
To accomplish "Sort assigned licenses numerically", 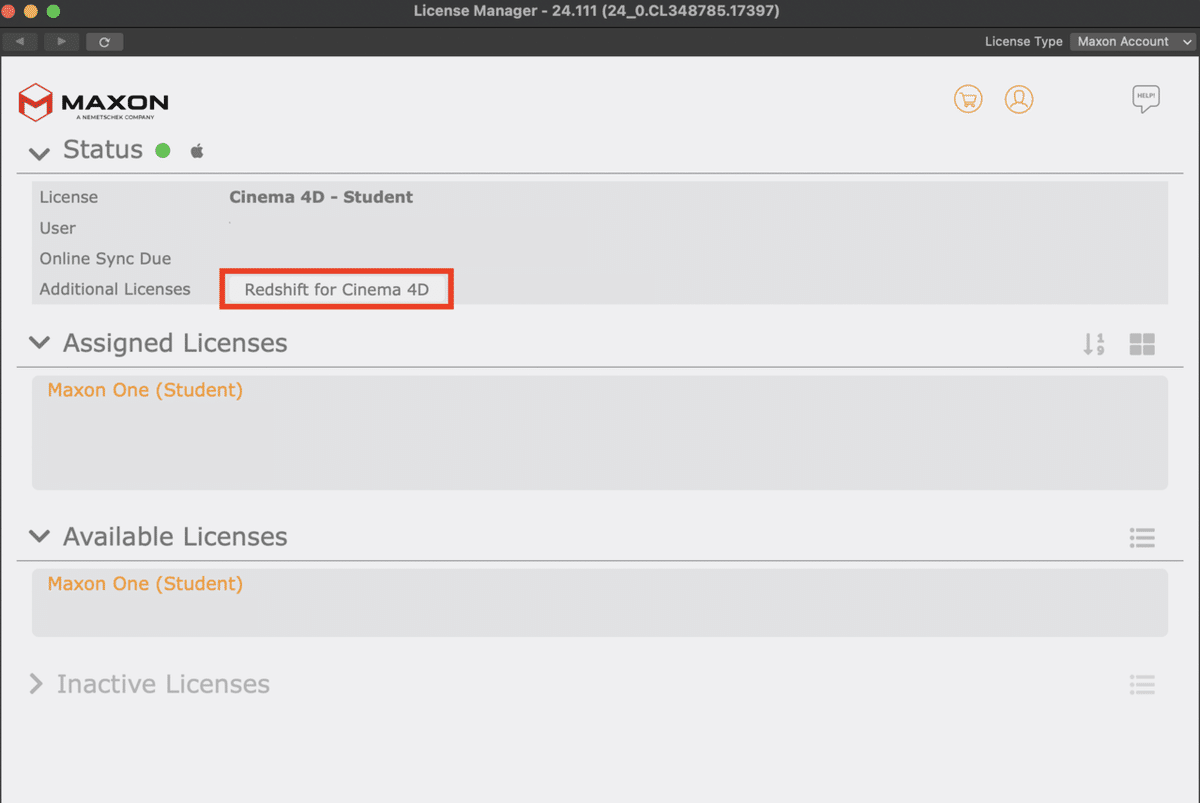I will click(x=1094, y=345).
